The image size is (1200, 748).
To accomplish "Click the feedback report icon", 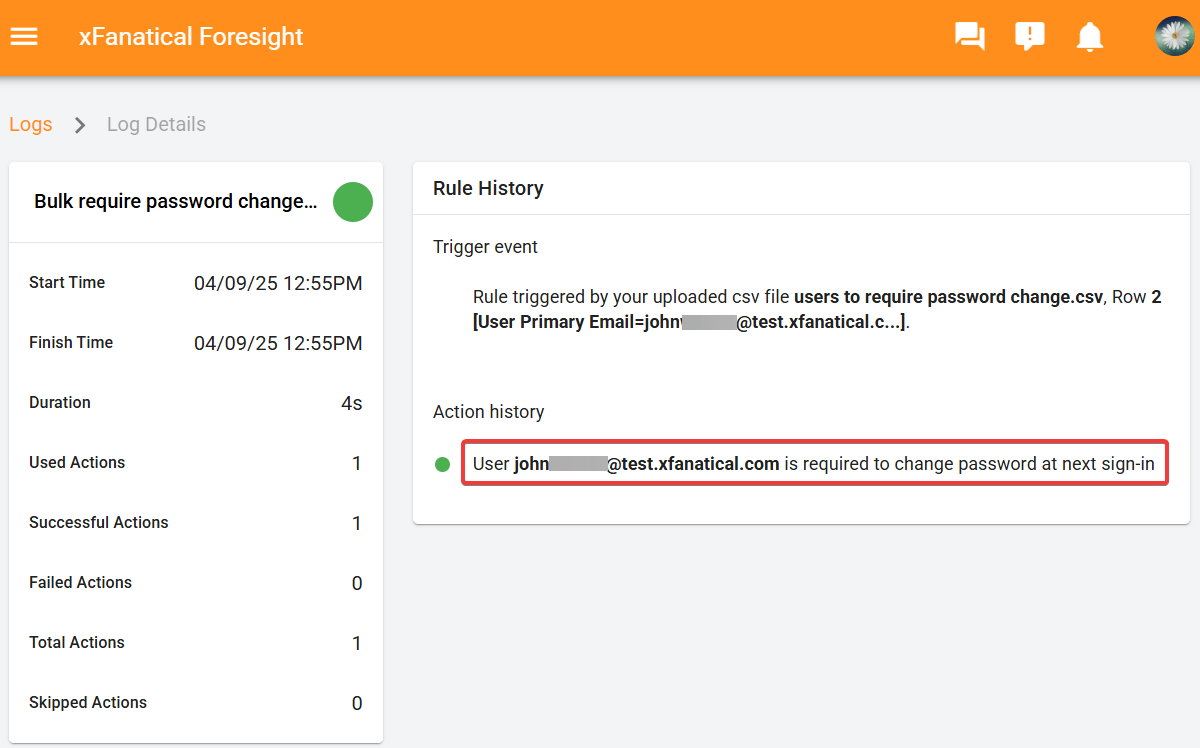I will point(1029,37).
